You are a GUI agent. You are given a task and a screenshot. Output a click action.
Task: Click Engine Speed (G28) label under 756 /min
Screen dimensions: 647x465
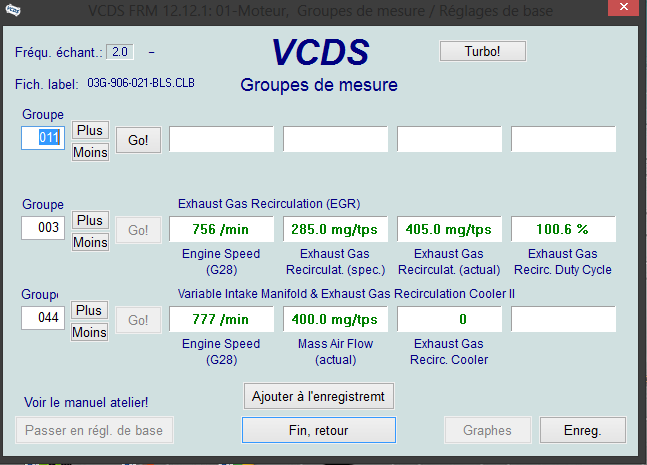(221, 262)
